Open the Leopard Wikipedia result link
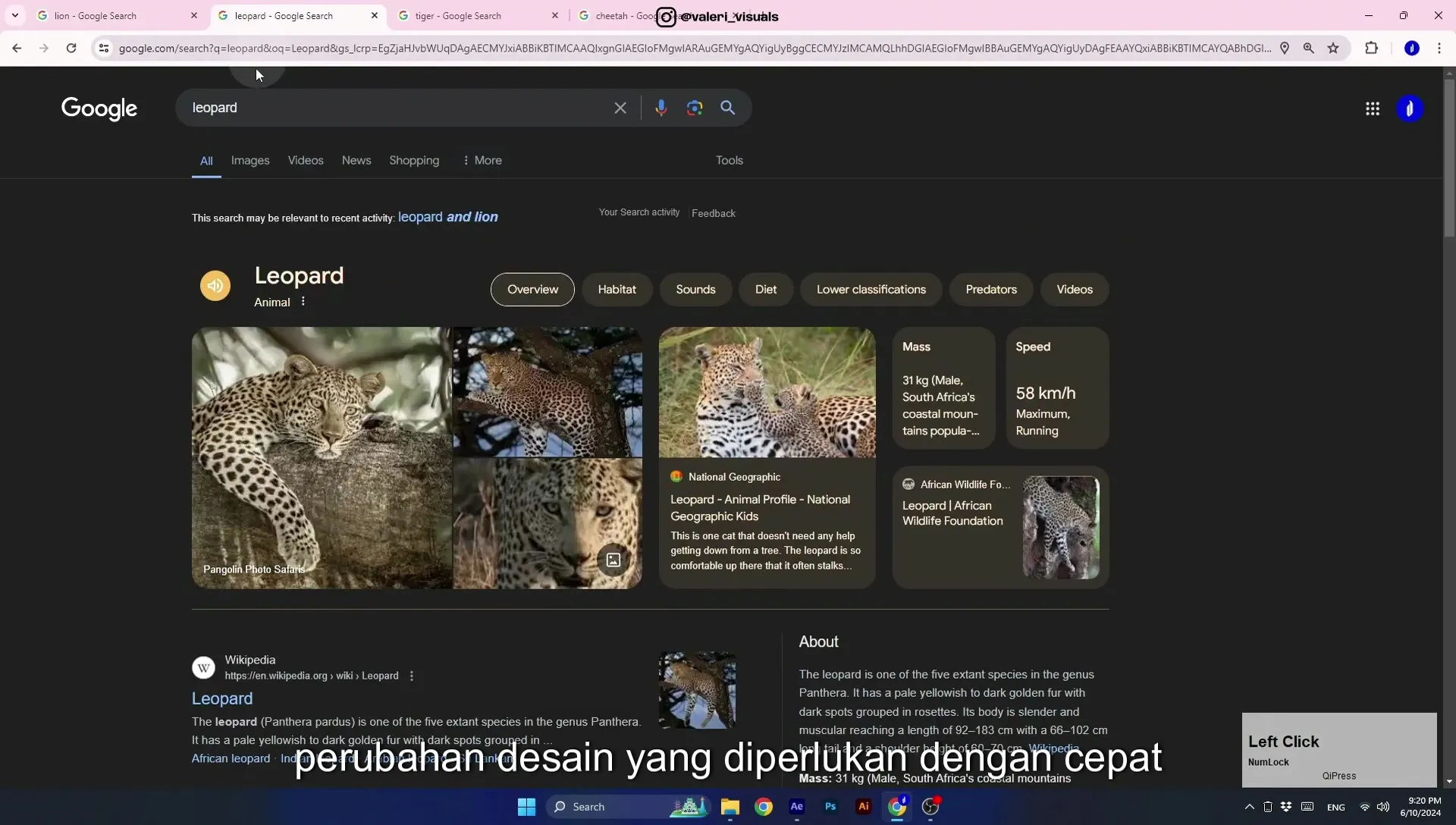Screen dimensions: 1456x825 coord(222,698)
